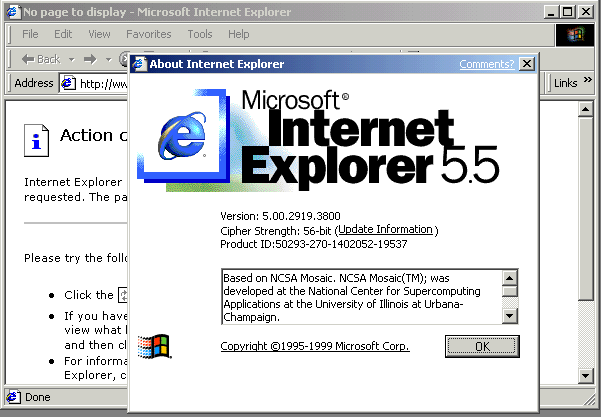Expand the Links chevron overflow
601x417 pixels.
pyautogui.click(x=588, y=80)
